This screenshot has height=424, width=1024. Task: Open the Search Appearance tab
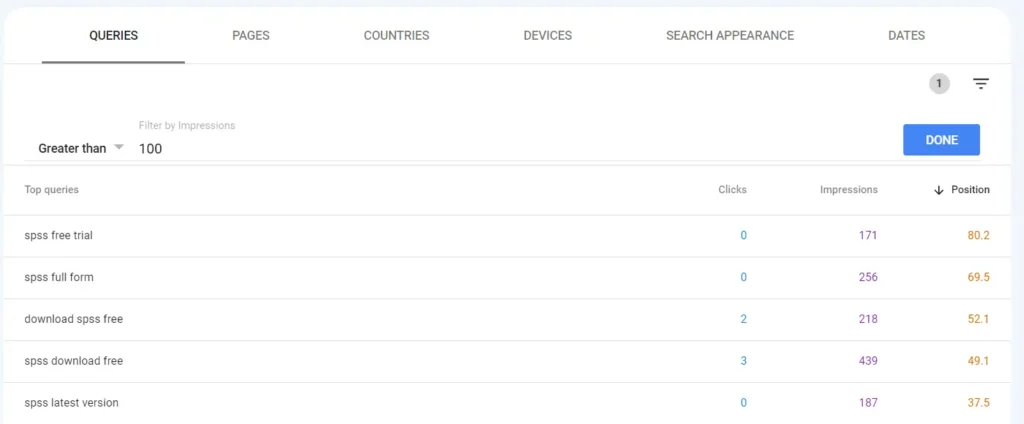pos(729,35)
